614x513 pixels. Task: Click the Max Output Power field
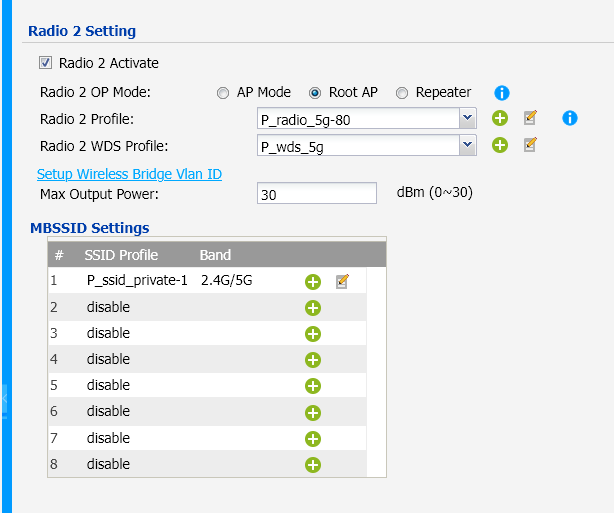point(317,193)
